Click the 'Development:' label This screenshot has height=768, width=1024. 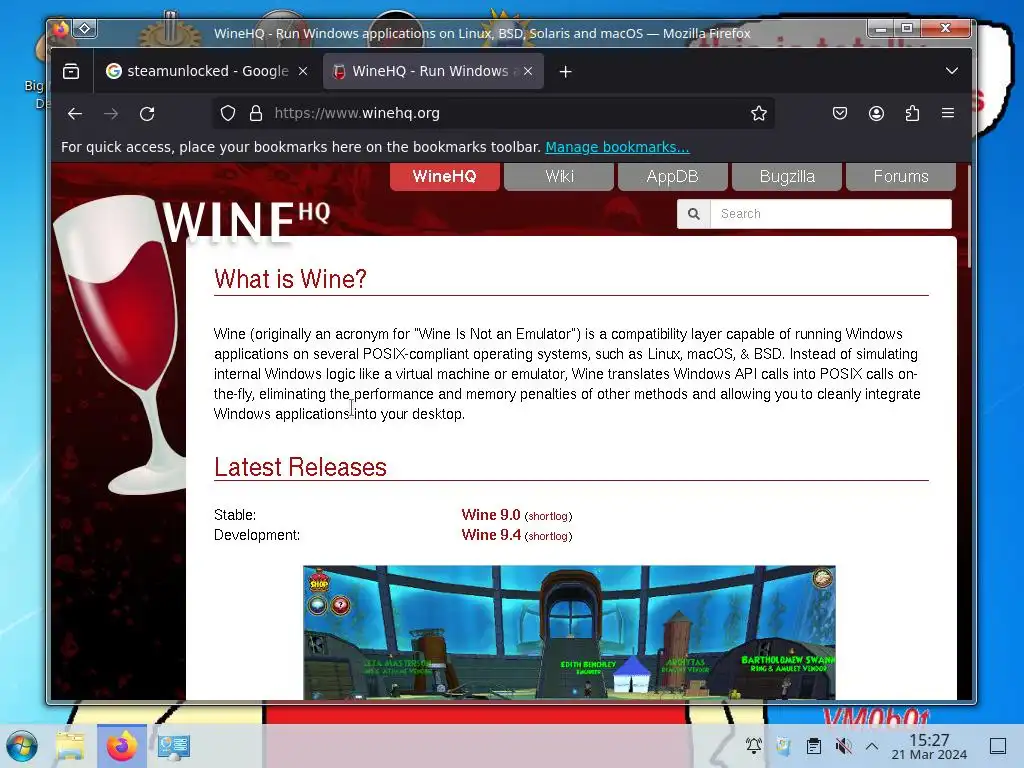click(x=257, y=535)
